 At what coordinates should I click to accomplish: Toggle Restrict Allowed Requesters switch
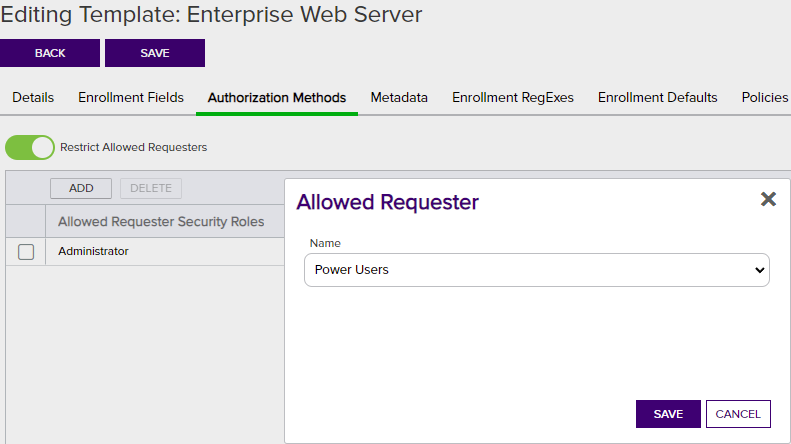click(30, 147)
